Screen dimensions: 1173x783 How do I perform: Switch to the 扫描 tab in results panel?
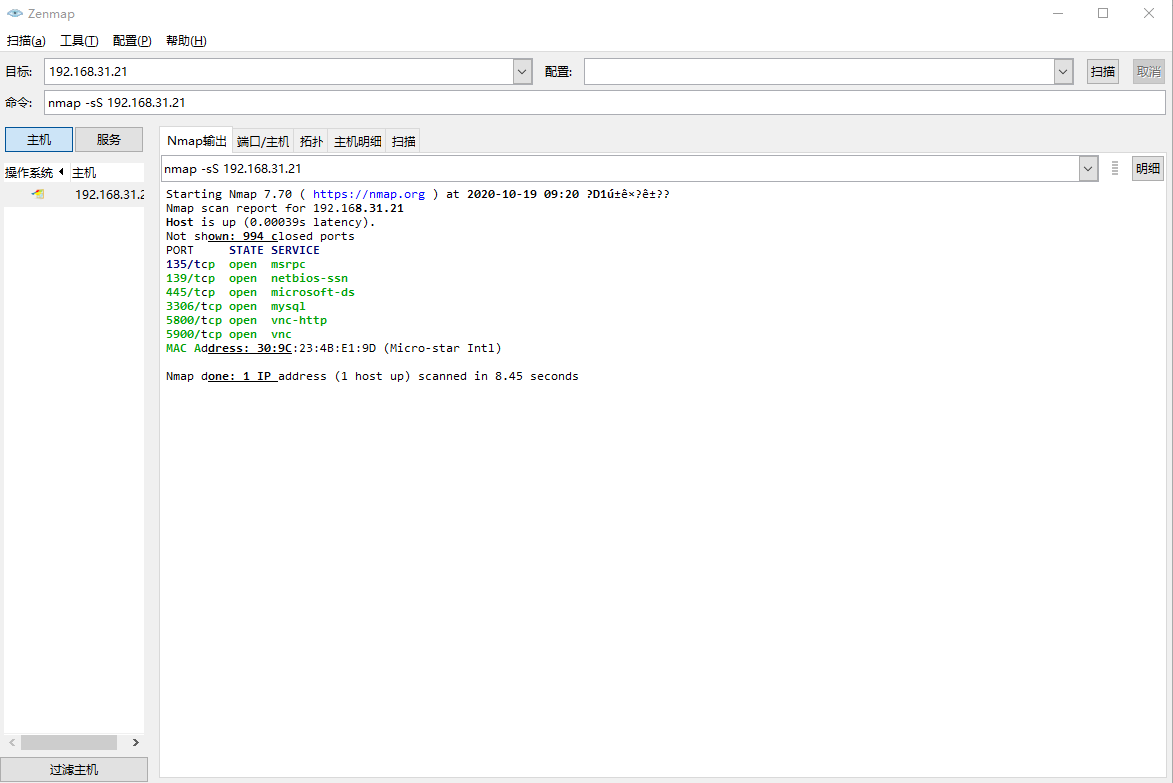click(403, 141)
